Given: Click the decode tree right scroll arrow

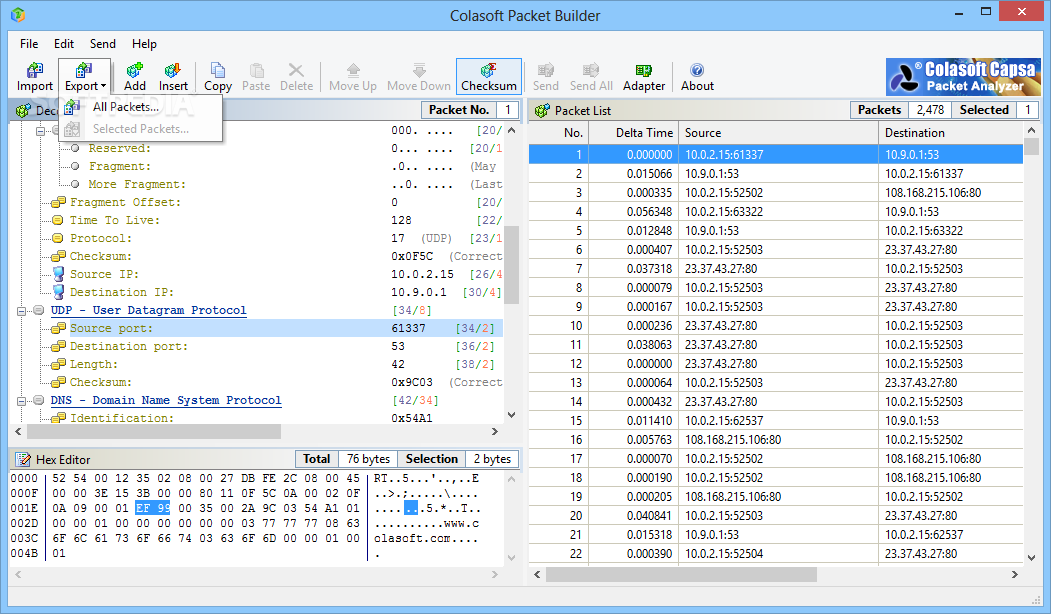Looking at the screenshot, I should point(495,432).
